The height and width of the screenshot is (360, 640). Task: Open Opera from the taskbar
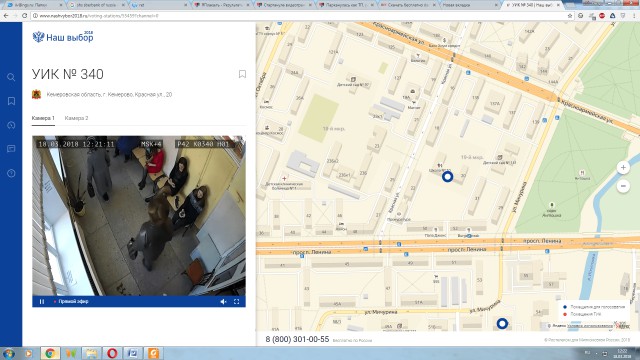[112, 353]
